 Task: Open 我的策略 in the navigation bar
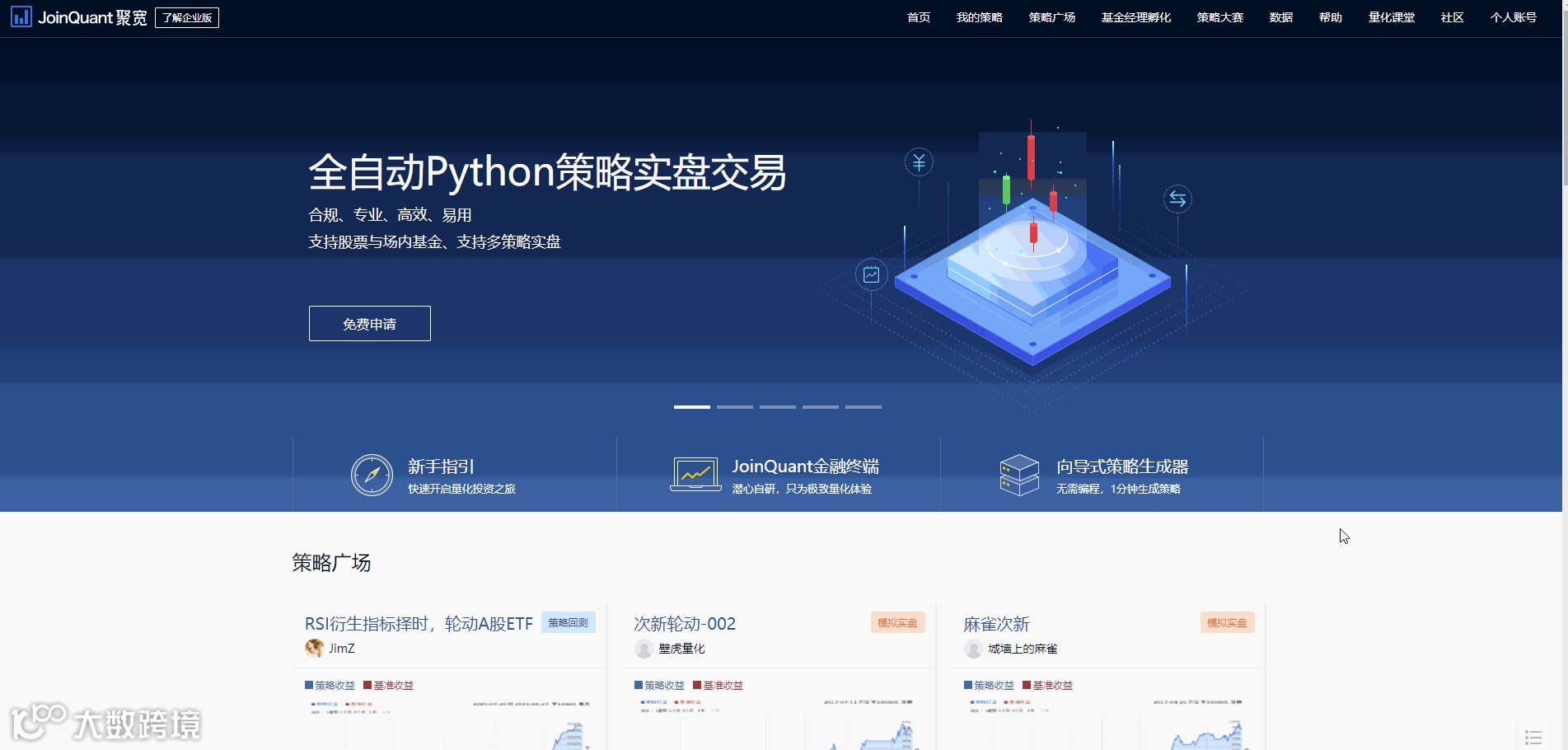pyautogui.click(x=980, y=17)
